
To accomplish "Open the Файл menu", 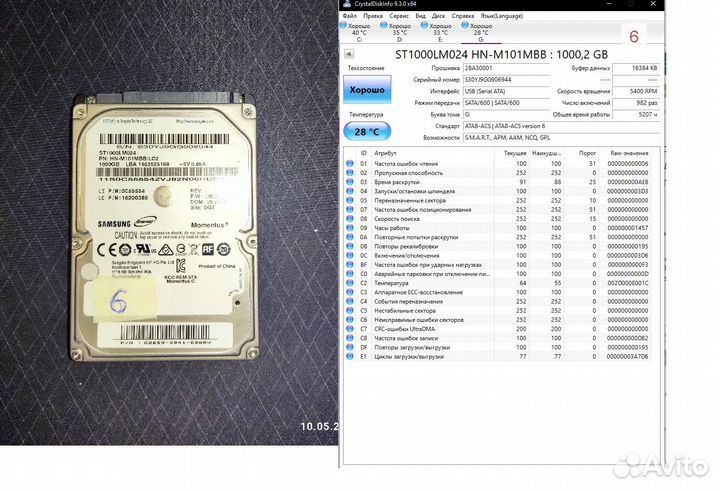I will pyautogui.click(x=350, y=16).
